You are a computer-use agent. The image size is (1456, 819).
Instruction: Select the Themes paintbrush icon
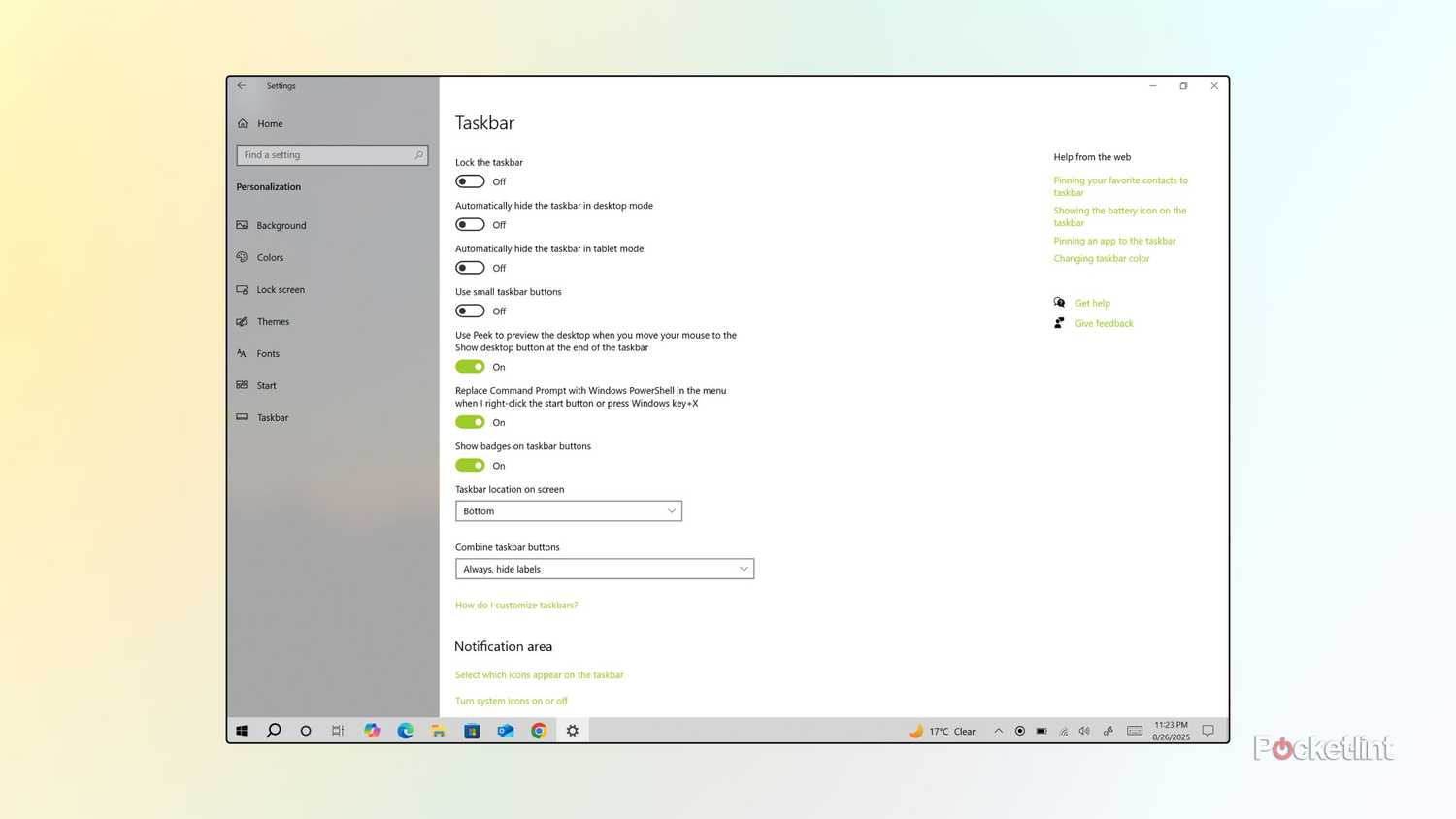point(243,321)
